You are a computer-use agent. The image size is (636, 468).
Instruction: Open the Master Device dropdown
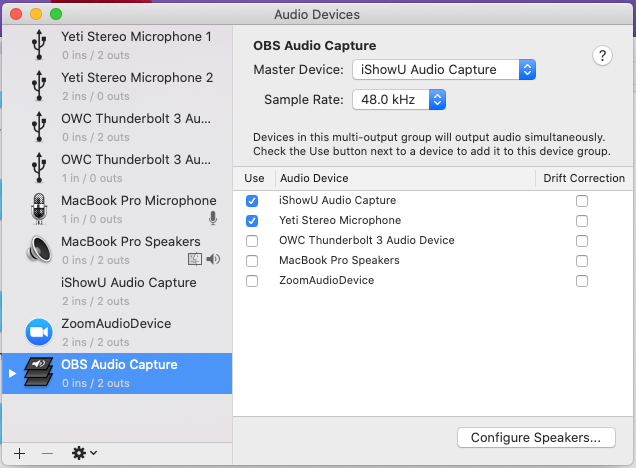point(444,70)
